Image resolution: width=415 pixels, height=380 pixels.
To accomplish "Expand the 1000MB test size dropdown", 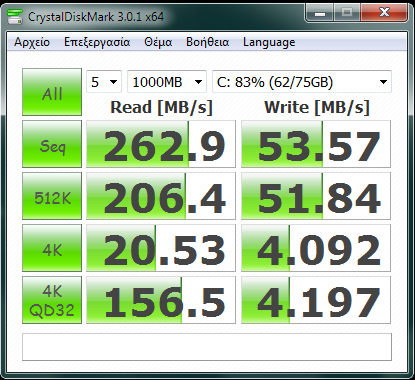I will tap(167, 82).
